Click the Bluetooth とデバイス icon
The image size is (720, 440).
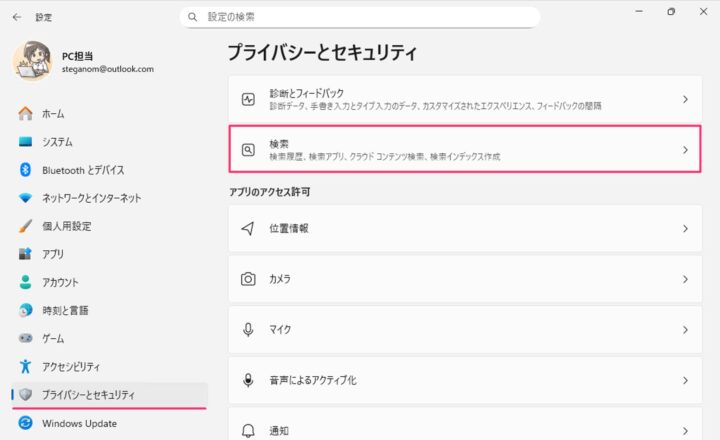tap(26, 170)
